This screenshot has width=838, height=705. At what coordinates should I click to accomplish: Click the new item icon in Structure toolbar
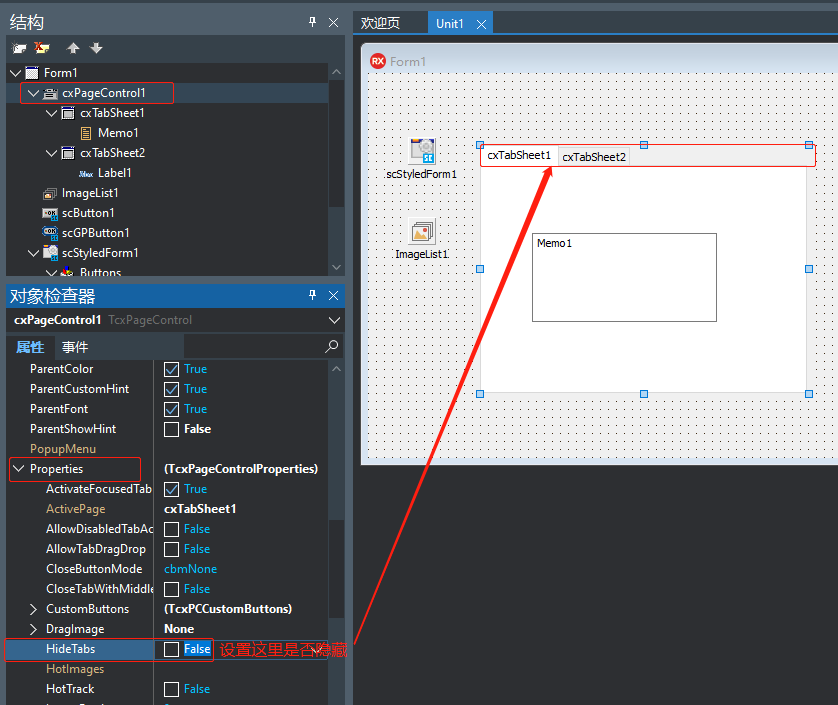(19, 48)
